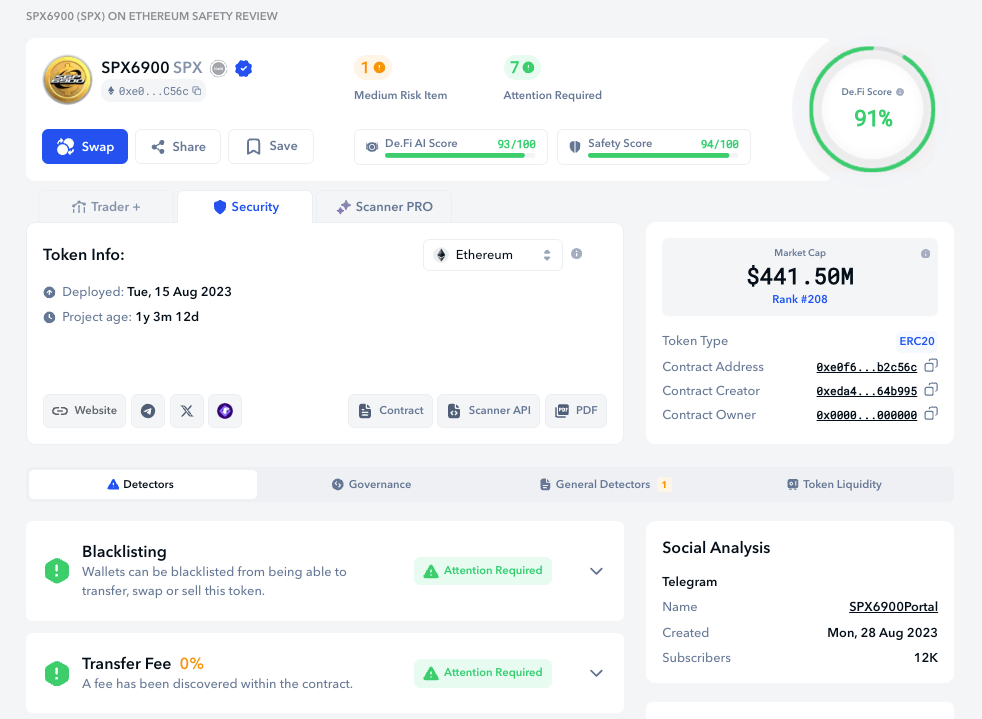982x719 pixels.
Task: Click the orange Medium Risk count badge
Action: coord(373,67)
